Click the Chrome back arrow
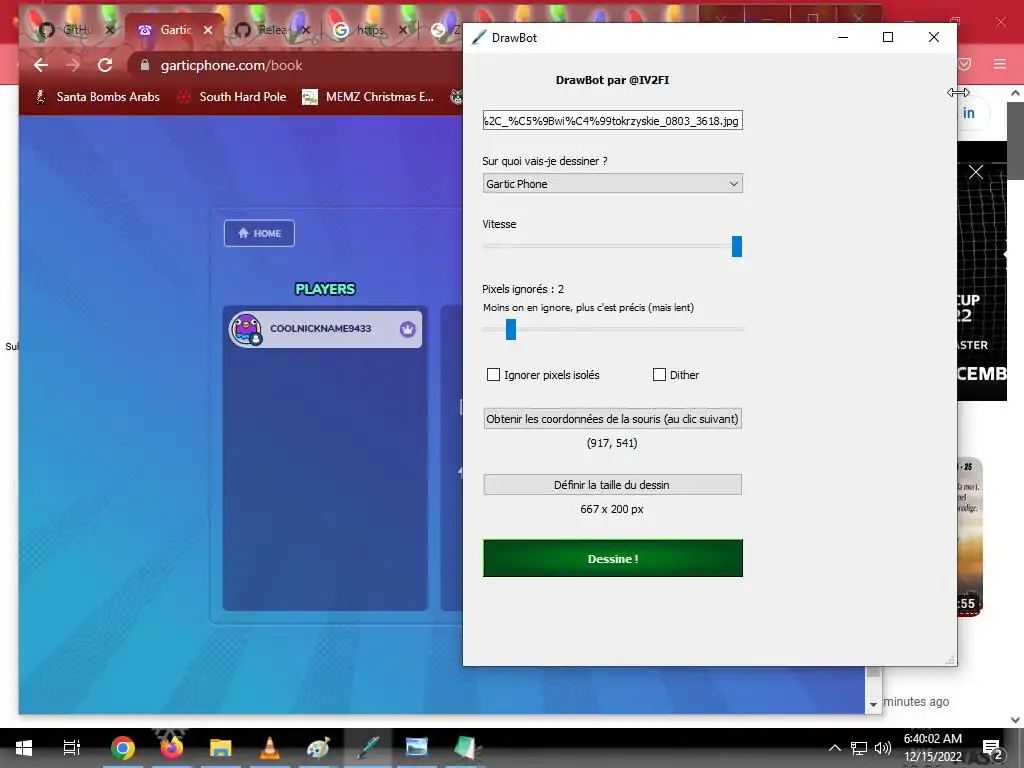This screenshot has height=768, width=1024. 40,65
